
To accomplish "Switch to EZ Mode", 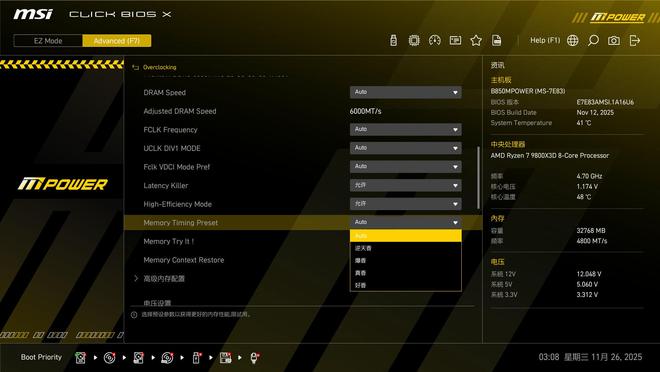I will pyautogui.click(x=48, y=41).
